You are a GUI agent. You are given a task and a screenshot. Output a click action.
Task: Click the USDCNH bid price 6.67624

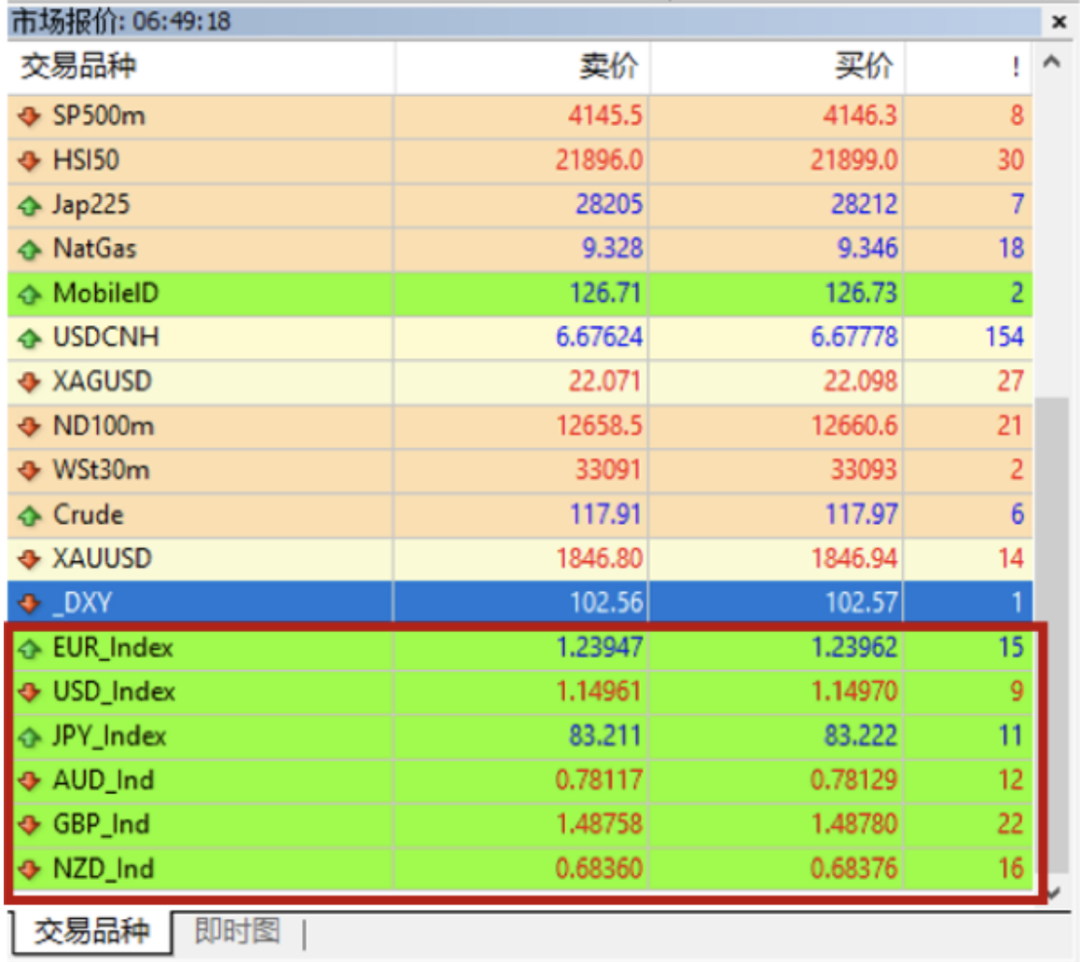pos(599,337)
